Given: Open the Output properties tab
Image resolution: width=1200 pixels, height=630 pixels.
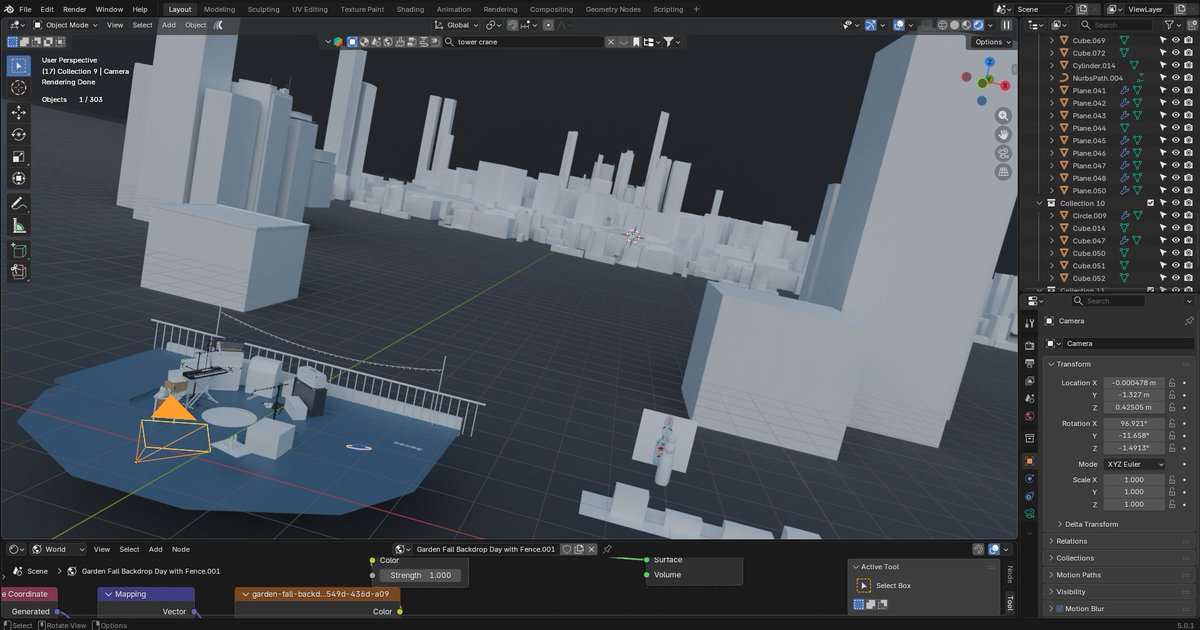Looking at the screenshot, I should pyautogui.click(x=1030, y=362).
